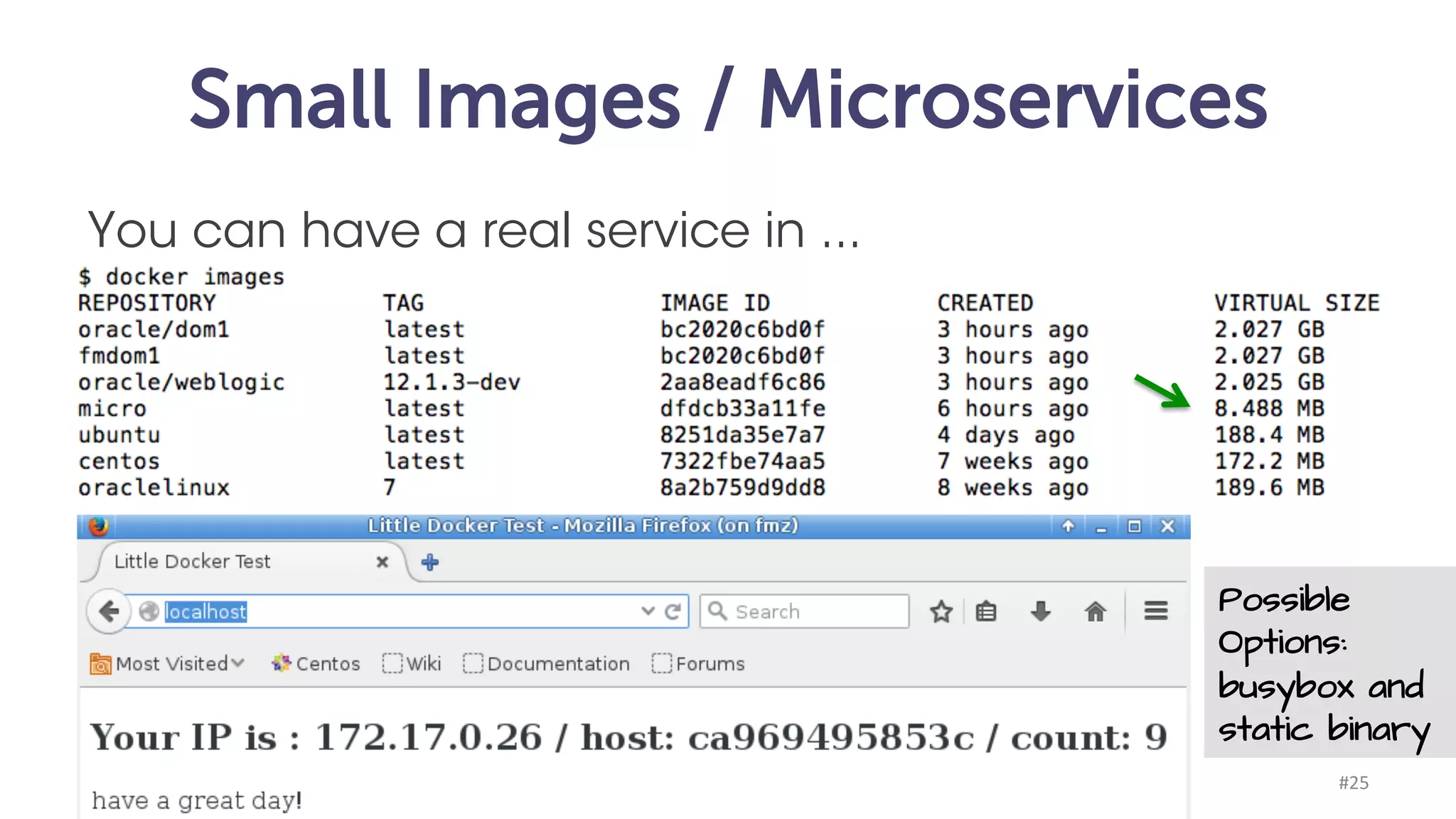Open the Documentation bookmark

[x=546, y=663]
